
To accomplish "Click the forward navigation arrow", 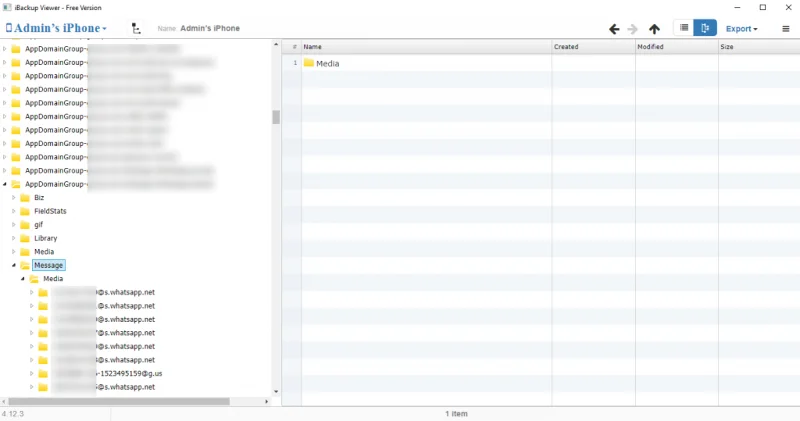I will 633,29.
